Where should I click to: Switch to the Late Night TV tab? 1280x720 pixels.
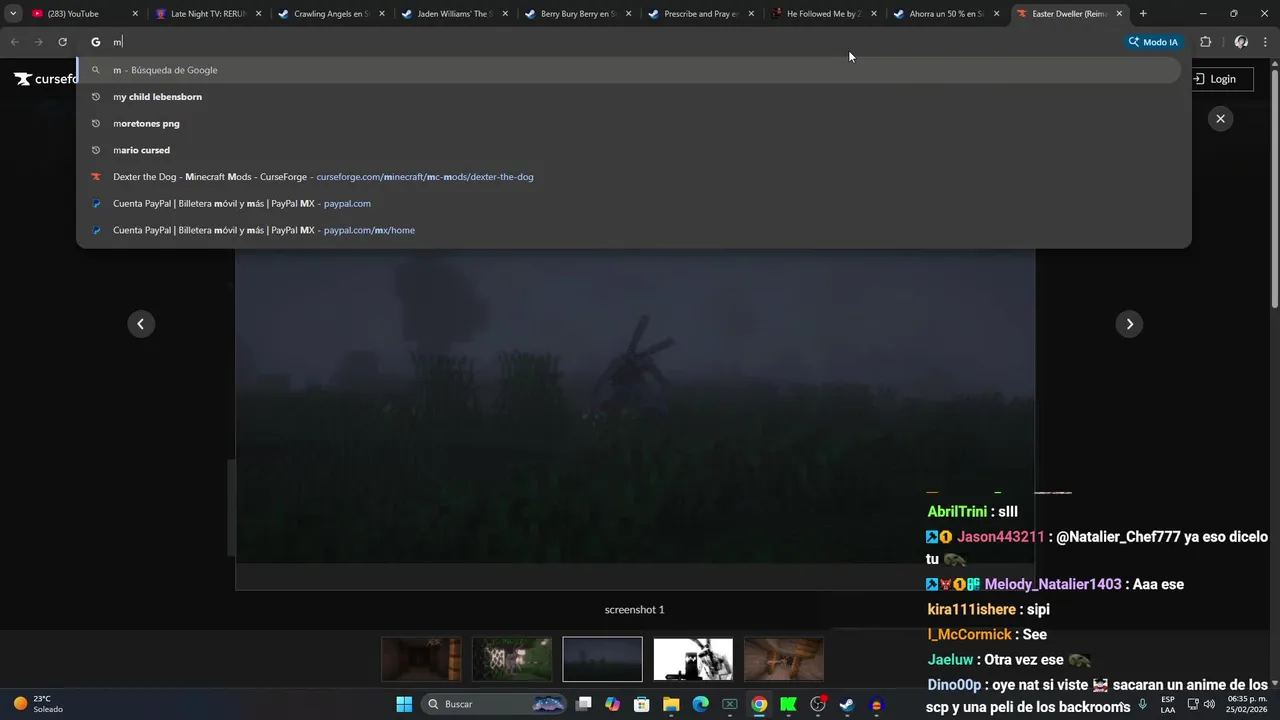(208, 14)
